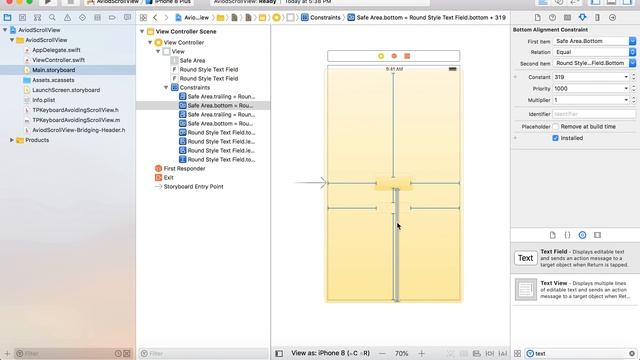The height and width of the screenshot is (360, 640).
Task: Toggle Remove at build time placeholder checkbox
Action: coord(556,127)
